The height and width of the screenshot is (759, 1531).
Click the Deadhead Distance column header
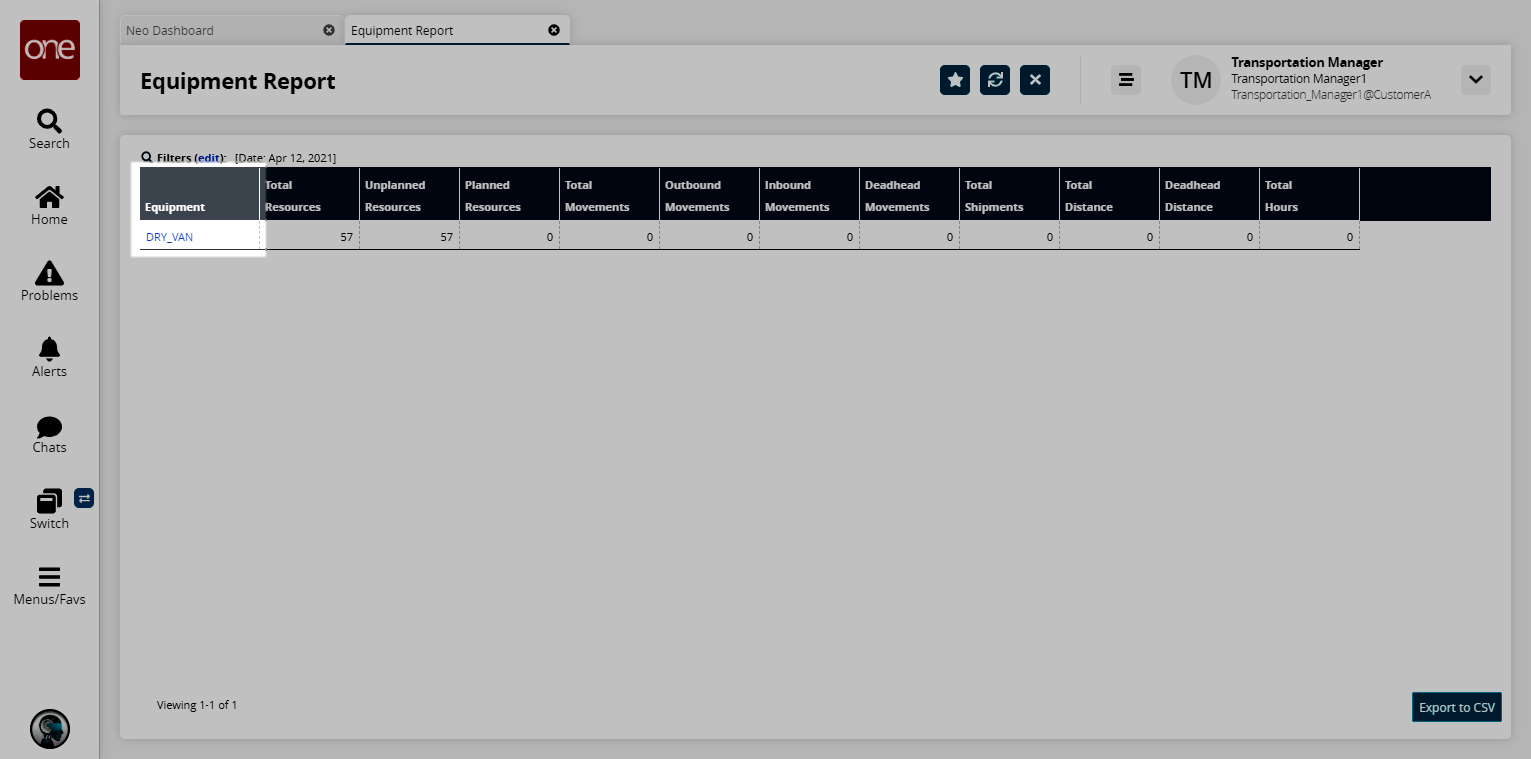[1210, 194]
